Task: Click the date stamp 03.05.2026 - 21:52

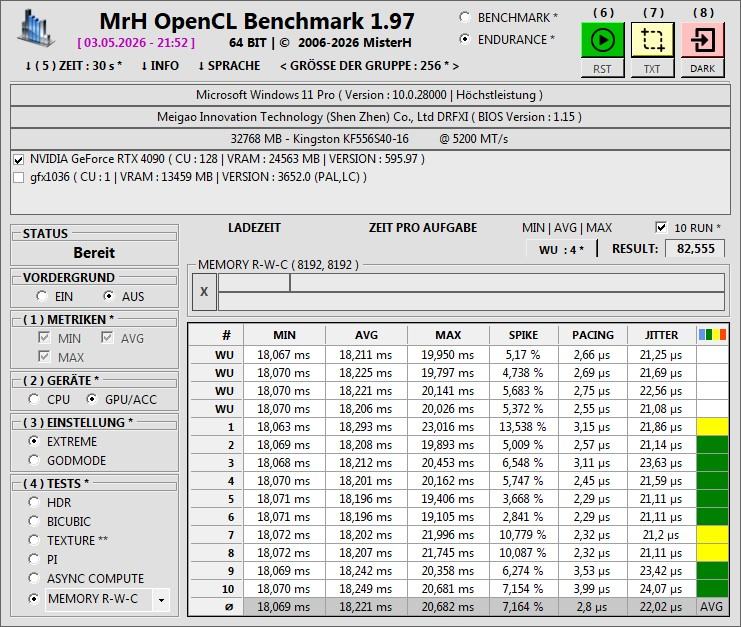Action: tap(136, 43)
